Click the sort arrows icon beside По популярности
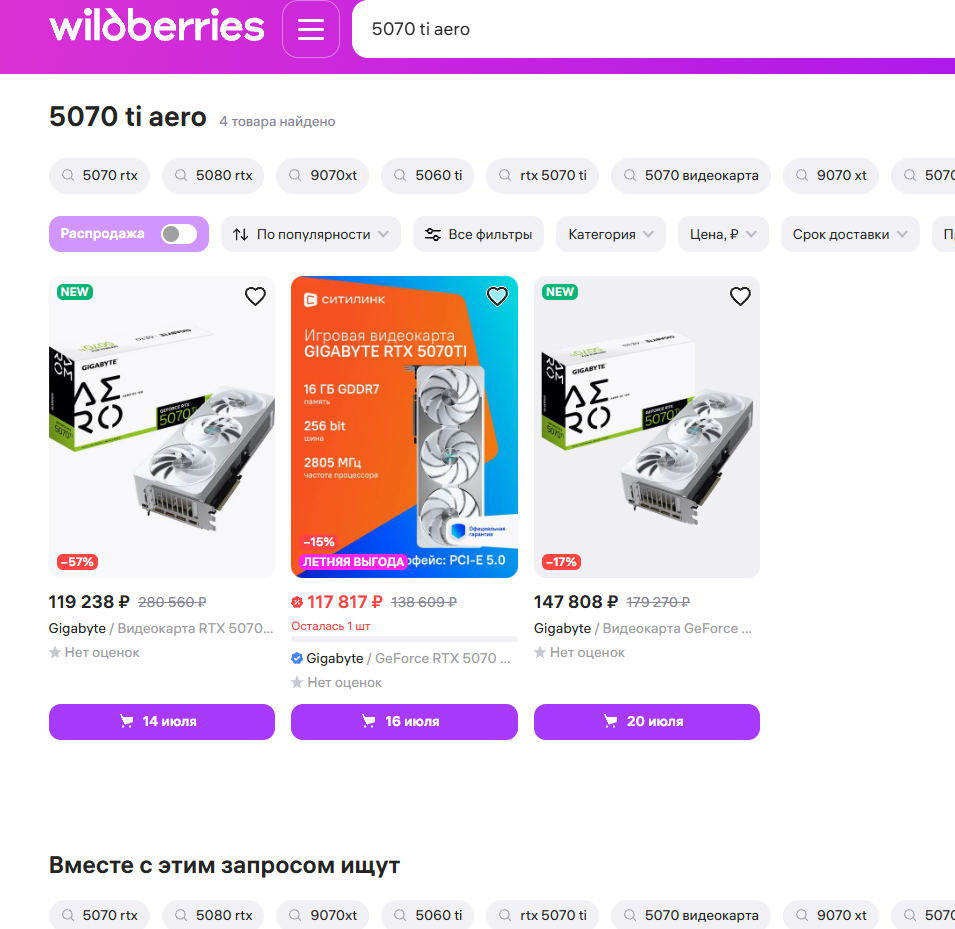 pyautogui.click(x=241, y=235)
